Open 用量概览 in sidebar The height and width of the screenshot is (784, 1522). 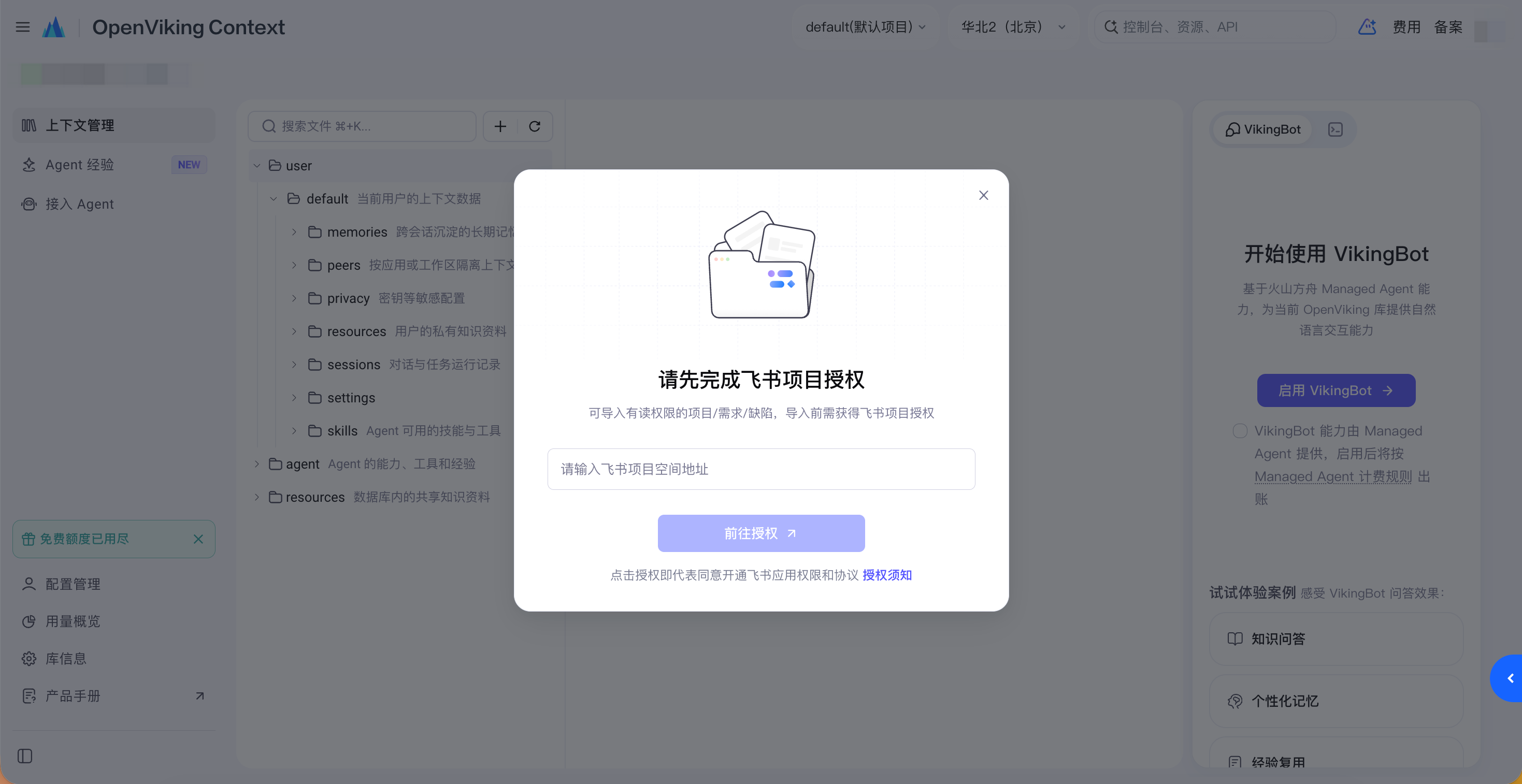[x=114, y=621]
